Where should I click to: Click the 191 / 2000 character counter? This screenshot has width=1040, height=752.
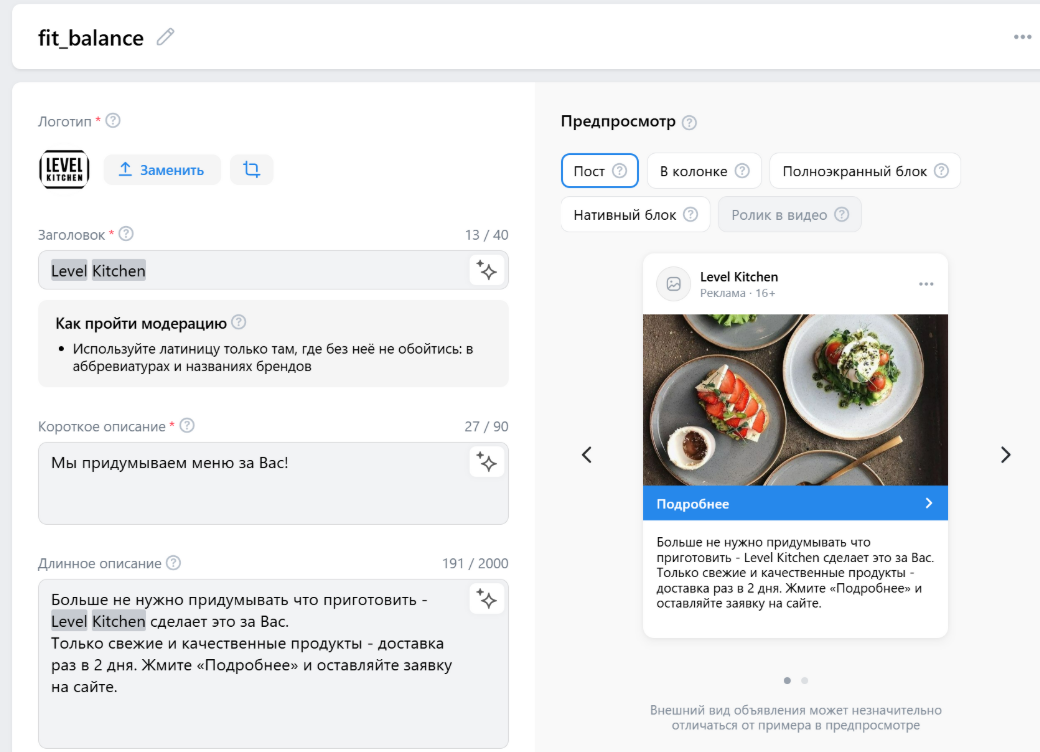point(475,564)
